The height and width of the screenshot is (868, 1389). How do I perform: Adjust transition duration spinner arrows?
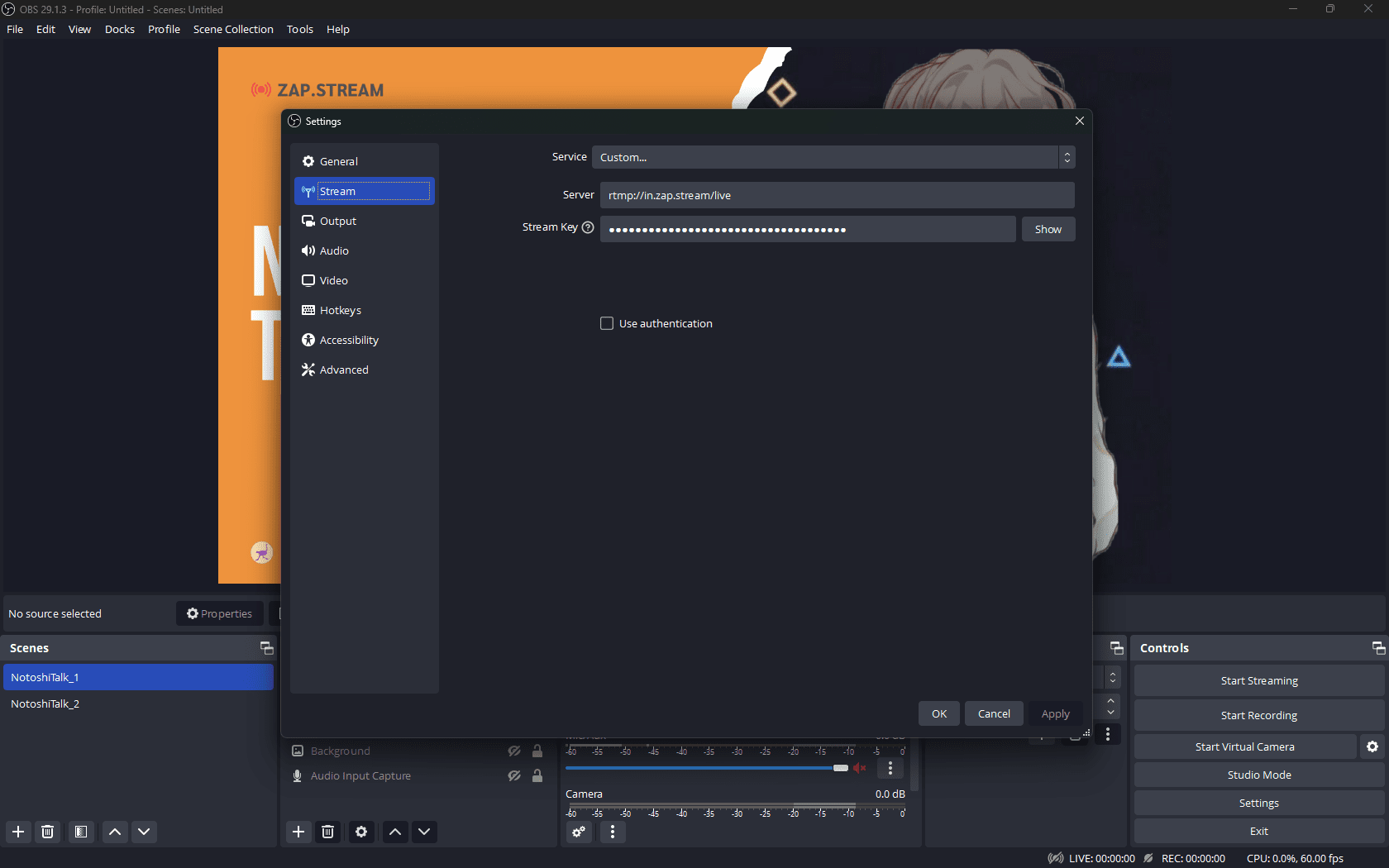tap(1111, 706)
